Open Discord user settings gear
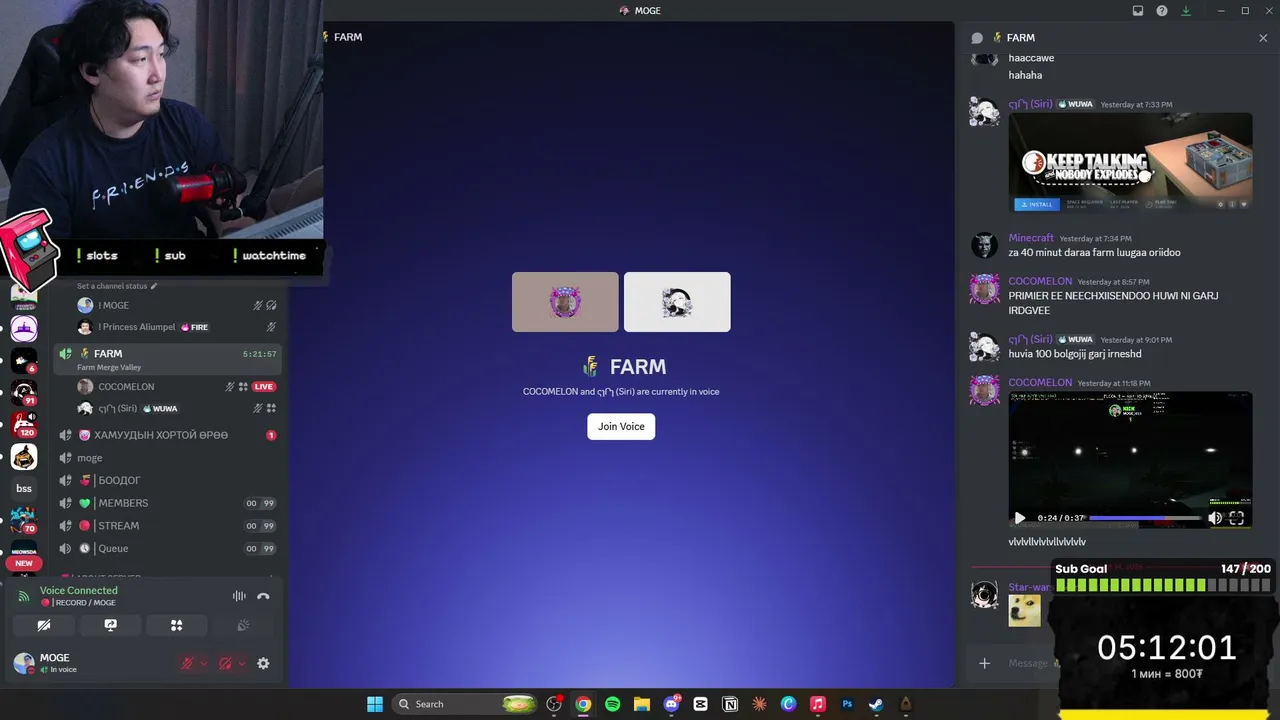1280x720 pixels. [x=263, y=663]
